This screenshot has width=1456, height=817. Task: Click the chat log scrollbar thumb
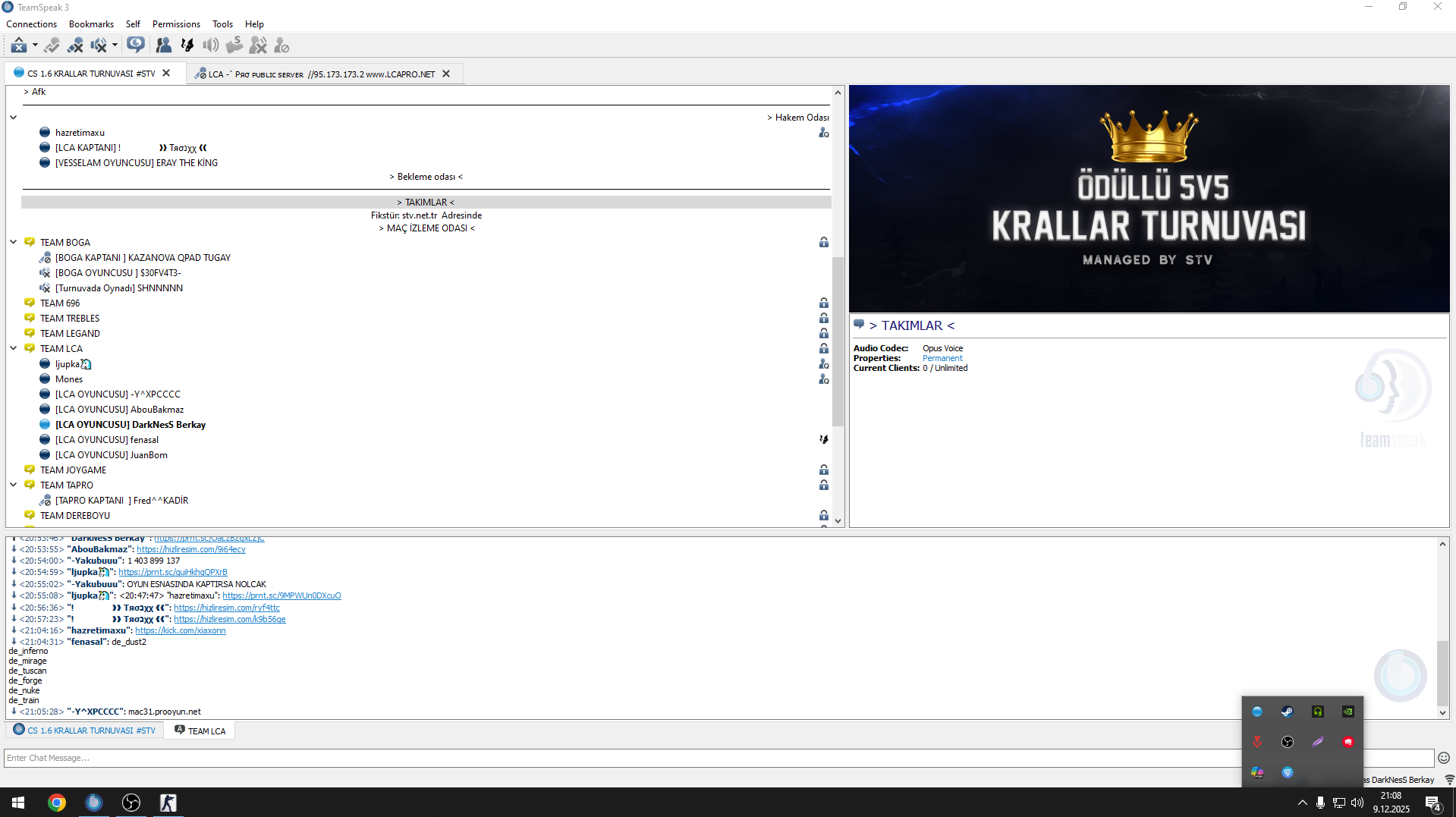[1442, 674]
